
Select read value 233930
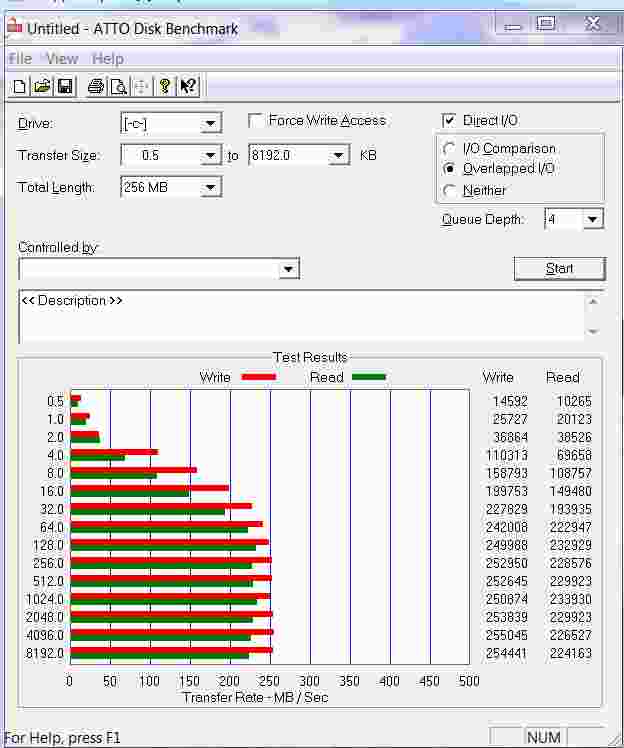(571, 599)
